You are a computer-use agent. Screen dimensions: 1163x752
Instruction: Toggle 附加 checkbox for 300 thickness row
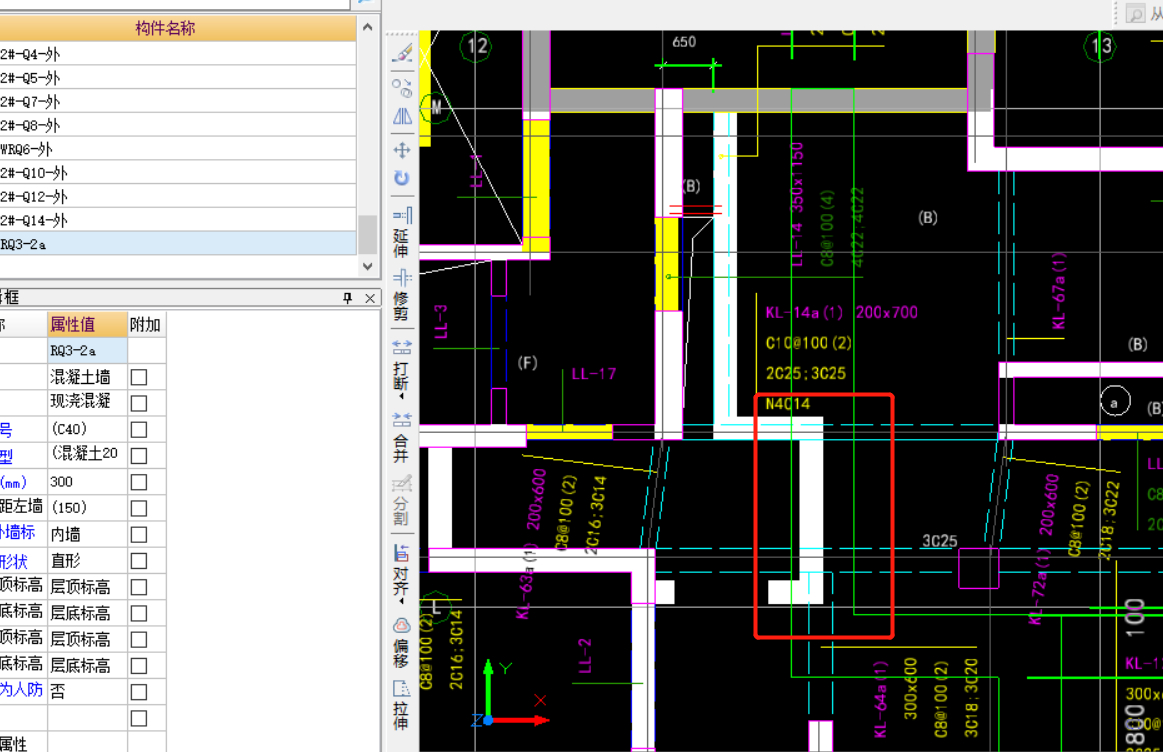[139, 482]
